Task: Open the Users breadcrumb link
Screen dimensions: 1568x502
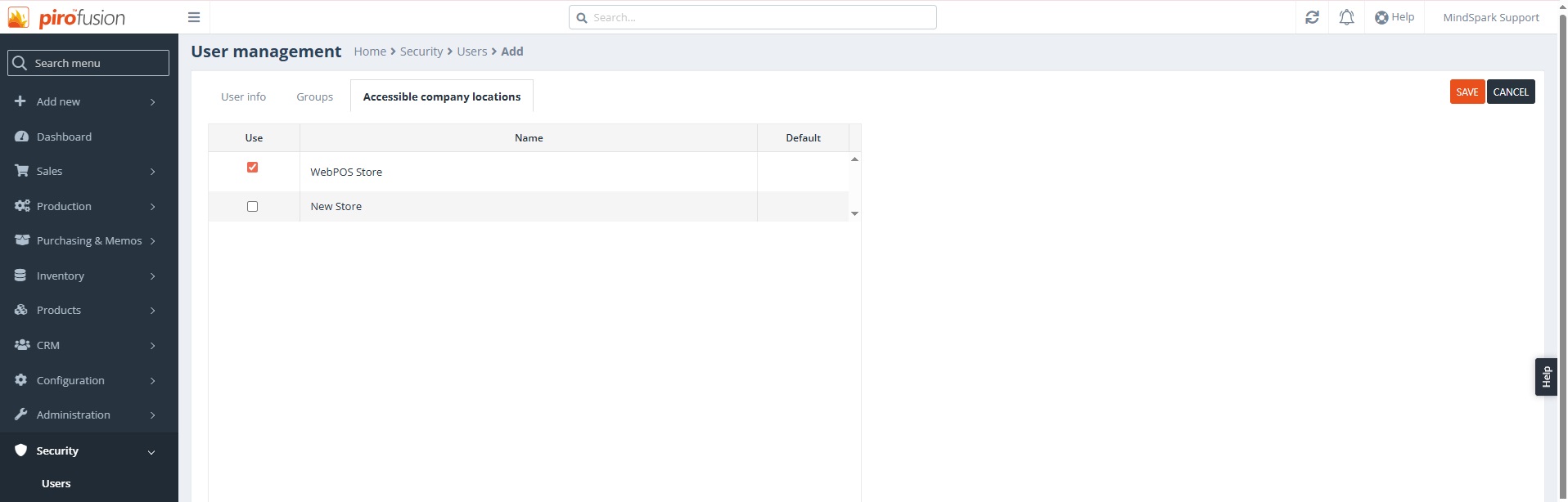Action: [471, 52]
